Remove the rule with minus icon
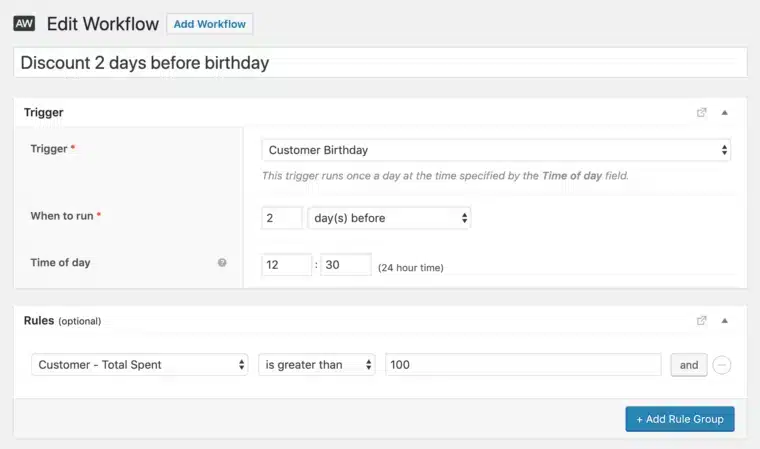760x449 pixels. [x=722, y=365]
